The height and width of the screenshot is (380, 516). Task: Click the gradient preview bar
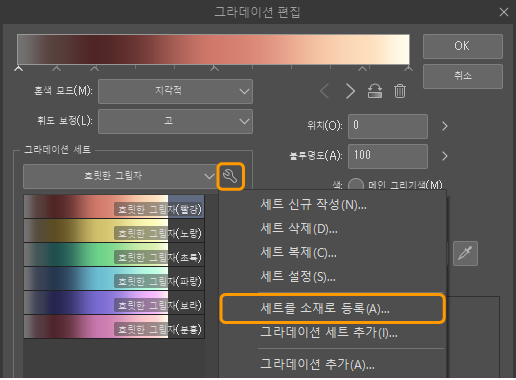(x=213, y=49)
